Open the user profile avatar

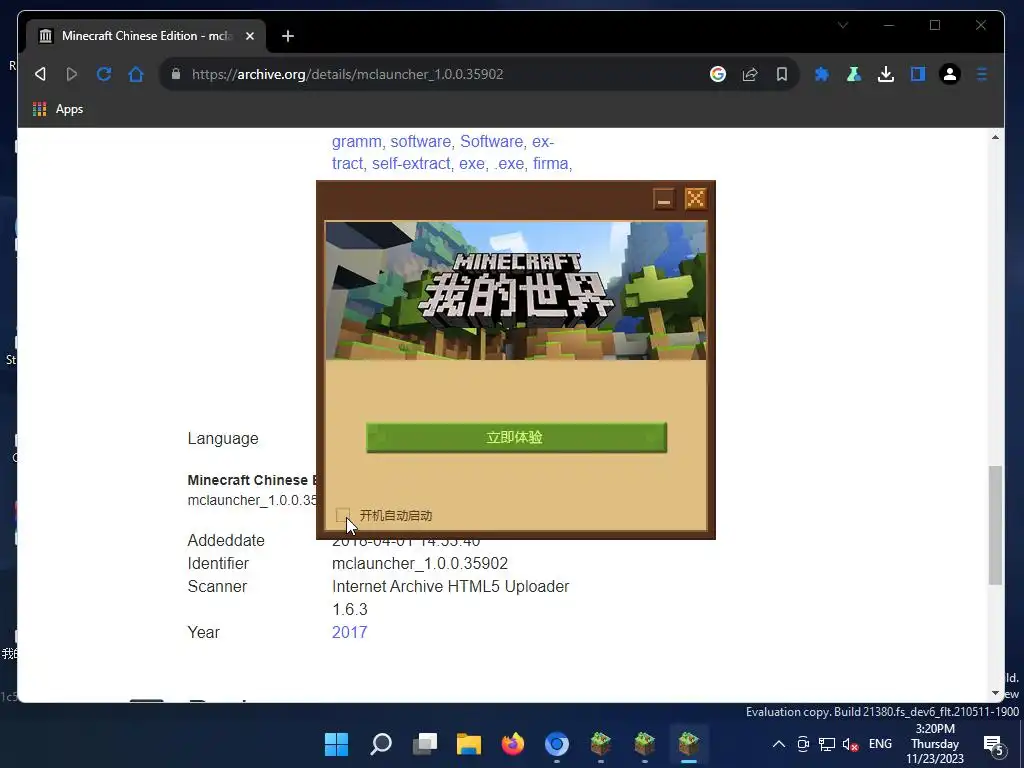pyautogui.click(x=950, y=74)
